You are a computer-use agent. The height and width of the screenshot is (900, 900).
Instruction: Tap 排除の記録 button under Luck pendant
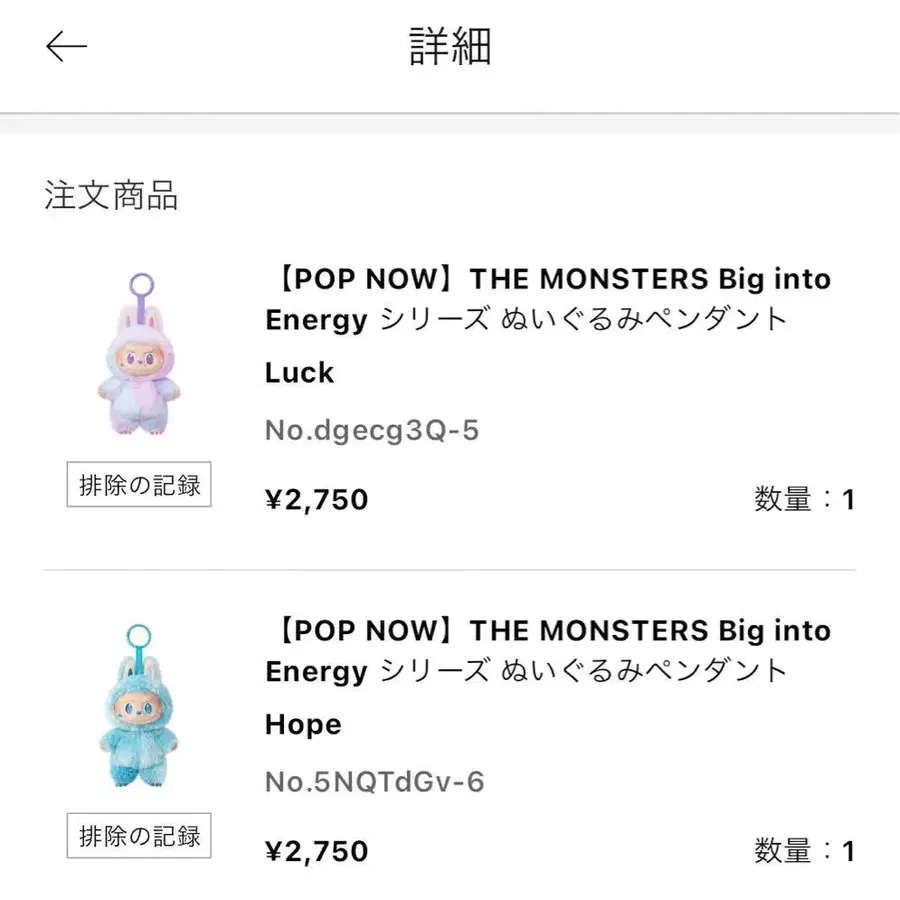pos(139,485)
